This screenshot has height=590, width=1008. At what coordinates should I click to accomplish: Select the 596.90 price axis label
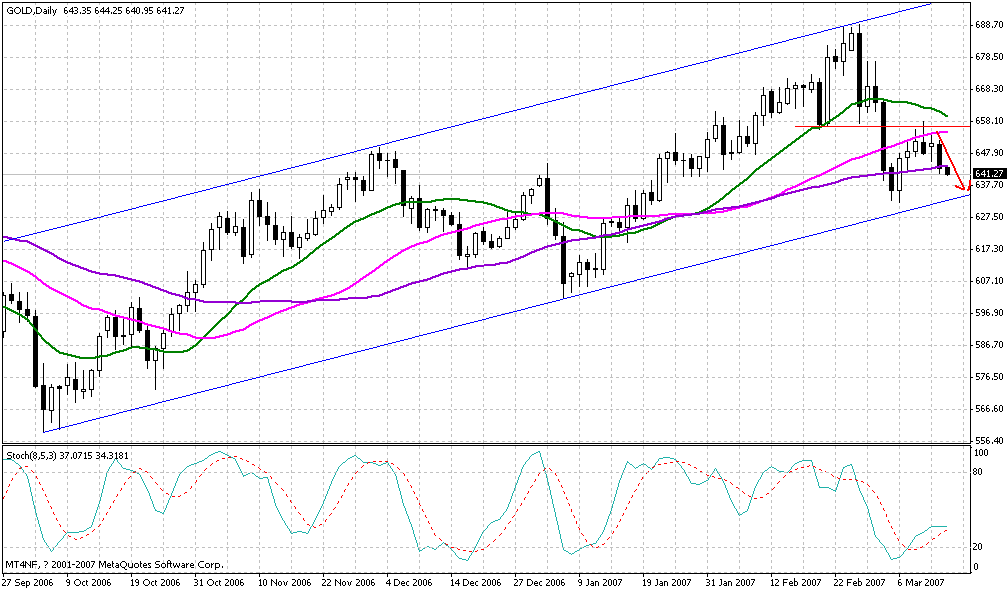(989, 313)
